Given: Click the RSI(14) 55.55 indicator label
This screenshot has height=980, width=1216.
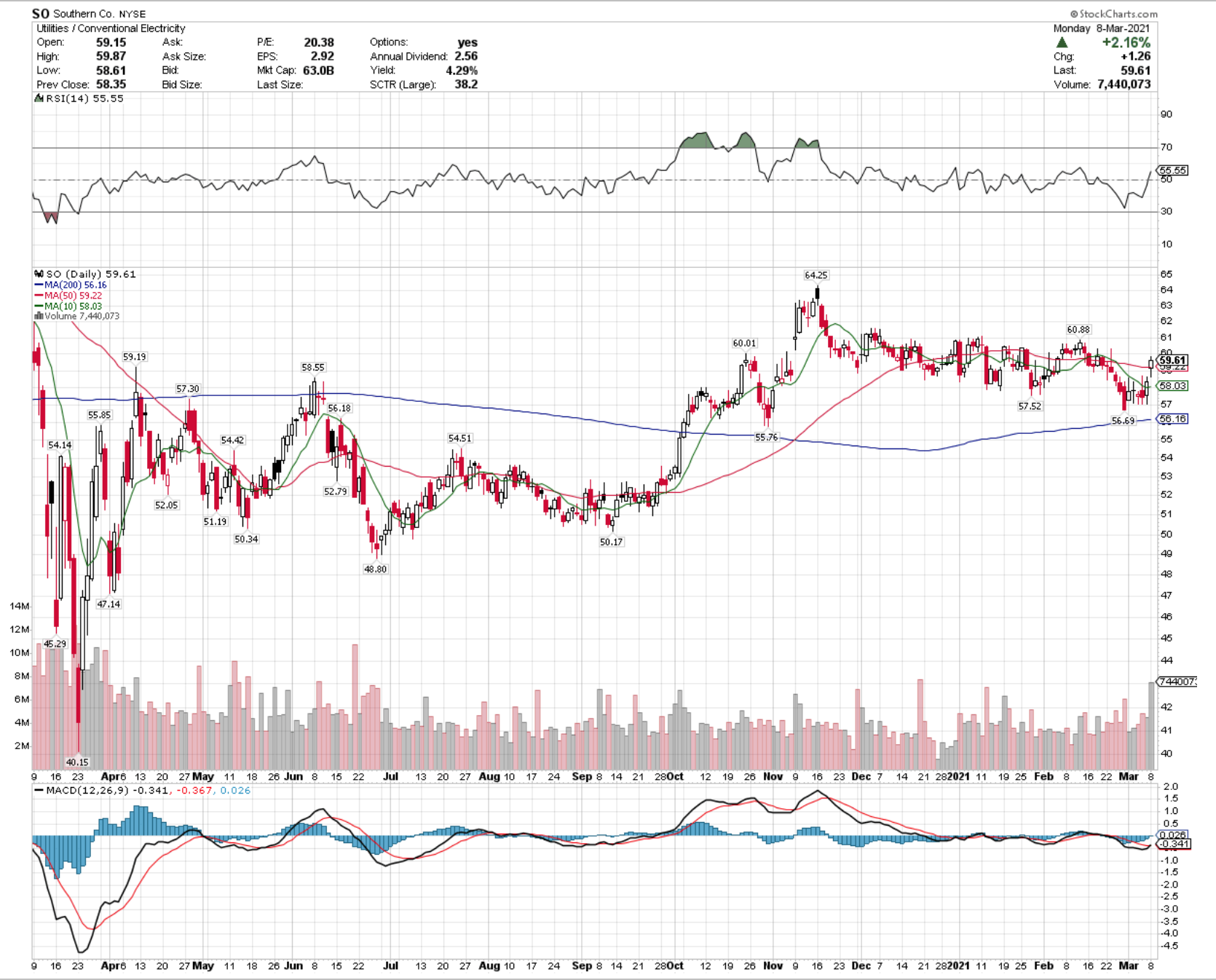Looking at the screenshot, I should [84, 98].
